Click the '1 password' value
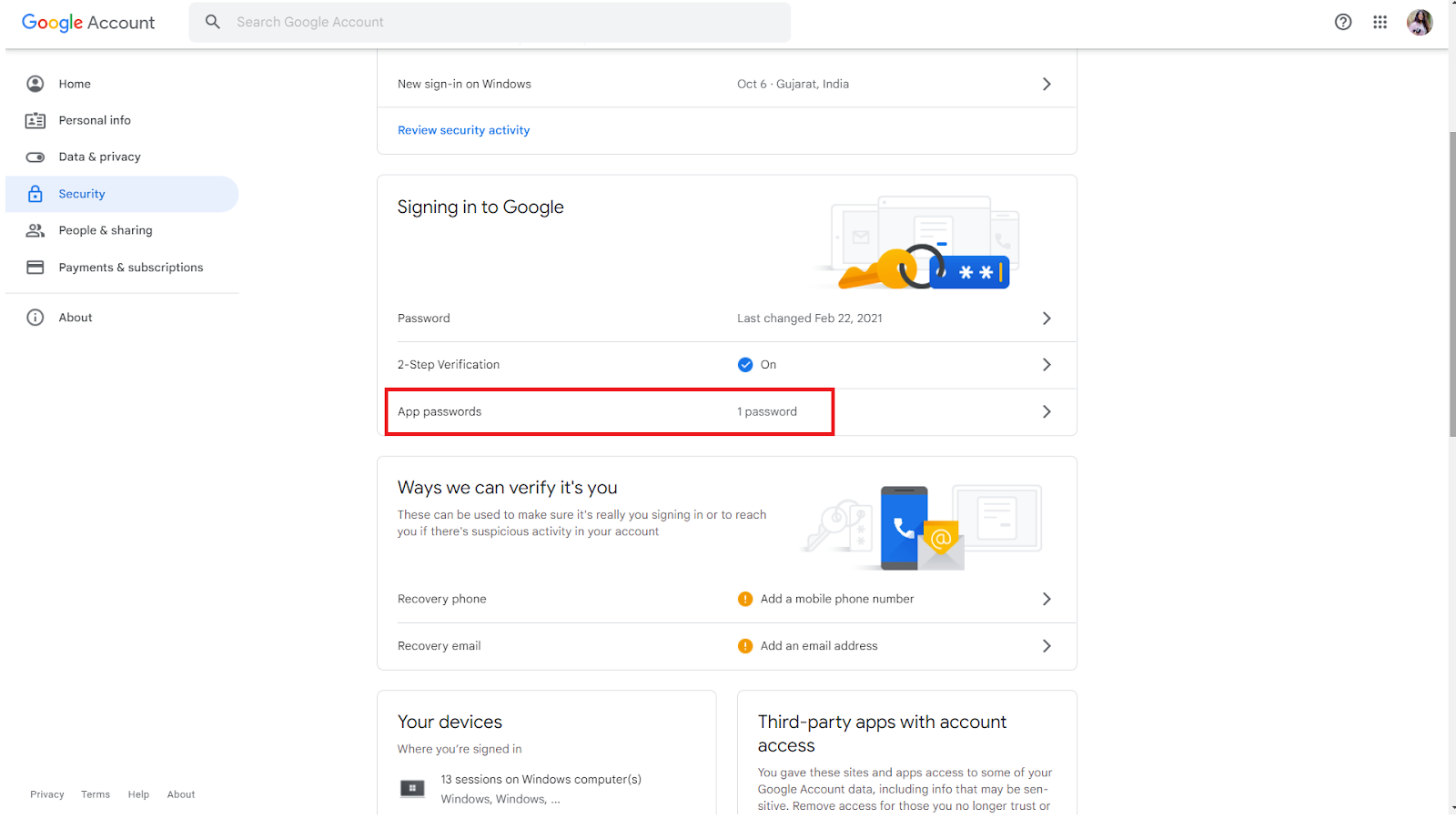 [x=767, y=412]
